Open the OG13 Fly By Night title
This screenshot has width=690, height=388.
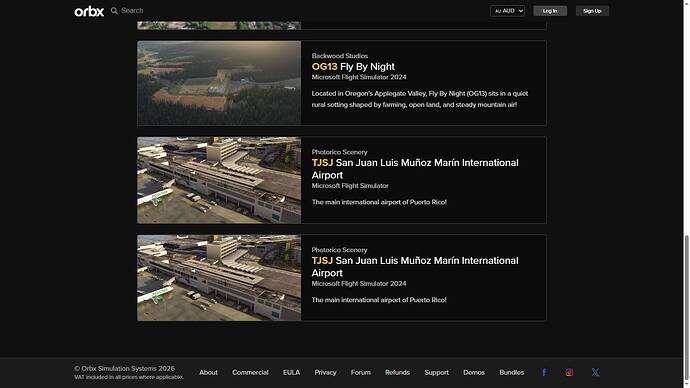click(x=353, y=66)
